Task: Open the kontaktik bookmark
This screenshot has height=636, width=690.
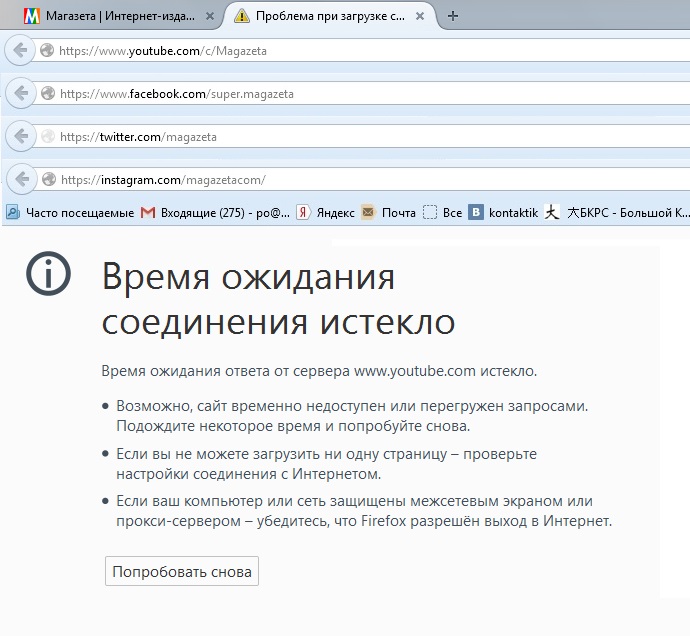Action: coord(503,213)
